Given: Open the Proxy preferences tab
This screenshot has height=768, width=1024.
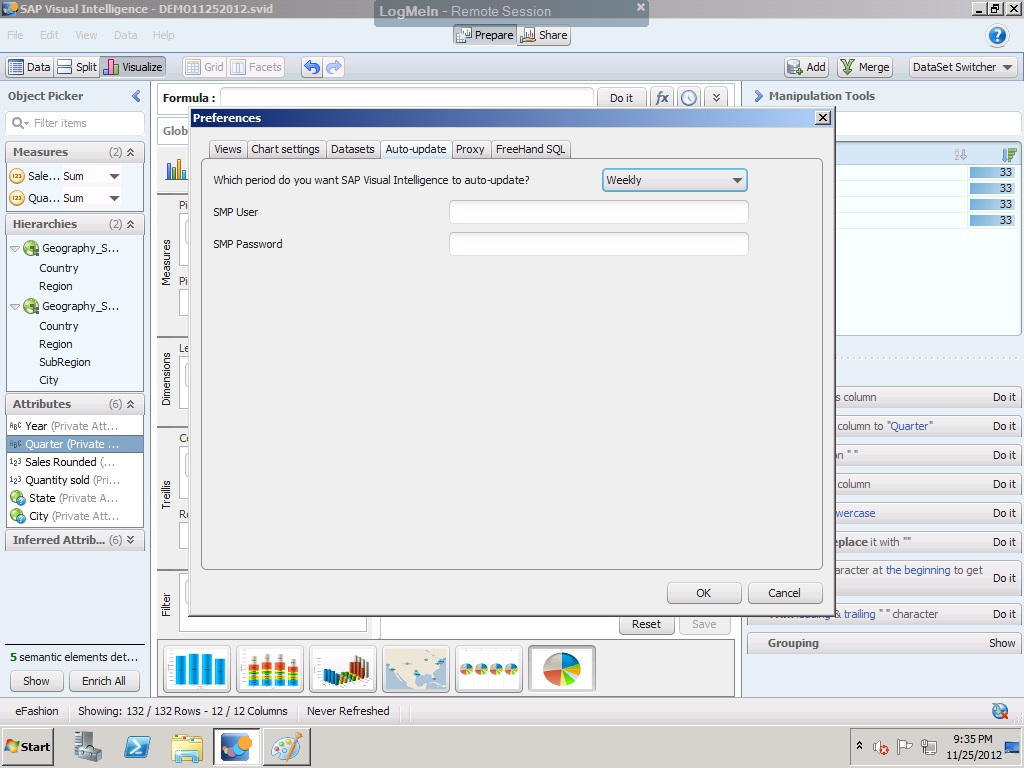Looking at the screenshot, I should [470, 150].
